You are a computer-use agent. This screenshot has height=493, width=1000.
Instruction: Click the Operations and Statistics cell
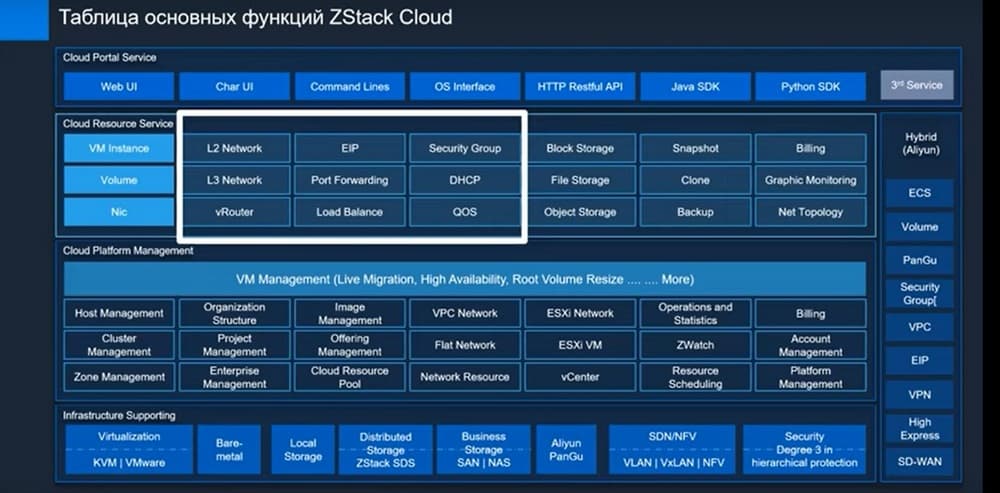coord(695,313)
